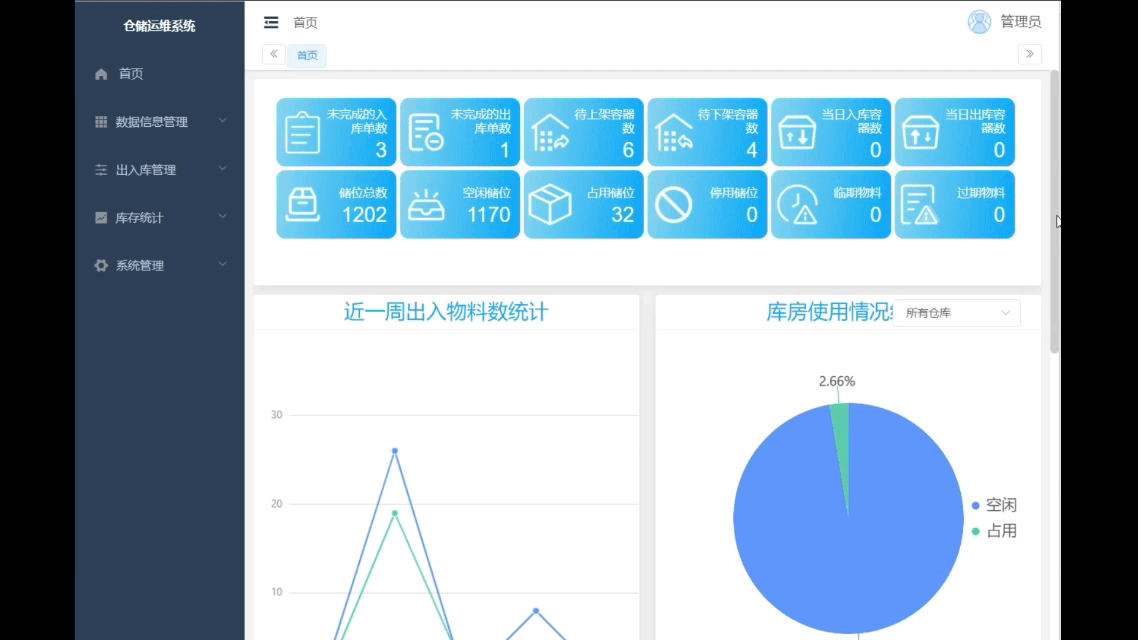Click the 占用储位 cube icon
Screen dimensions: 1138x640
(x=549, y=205)
